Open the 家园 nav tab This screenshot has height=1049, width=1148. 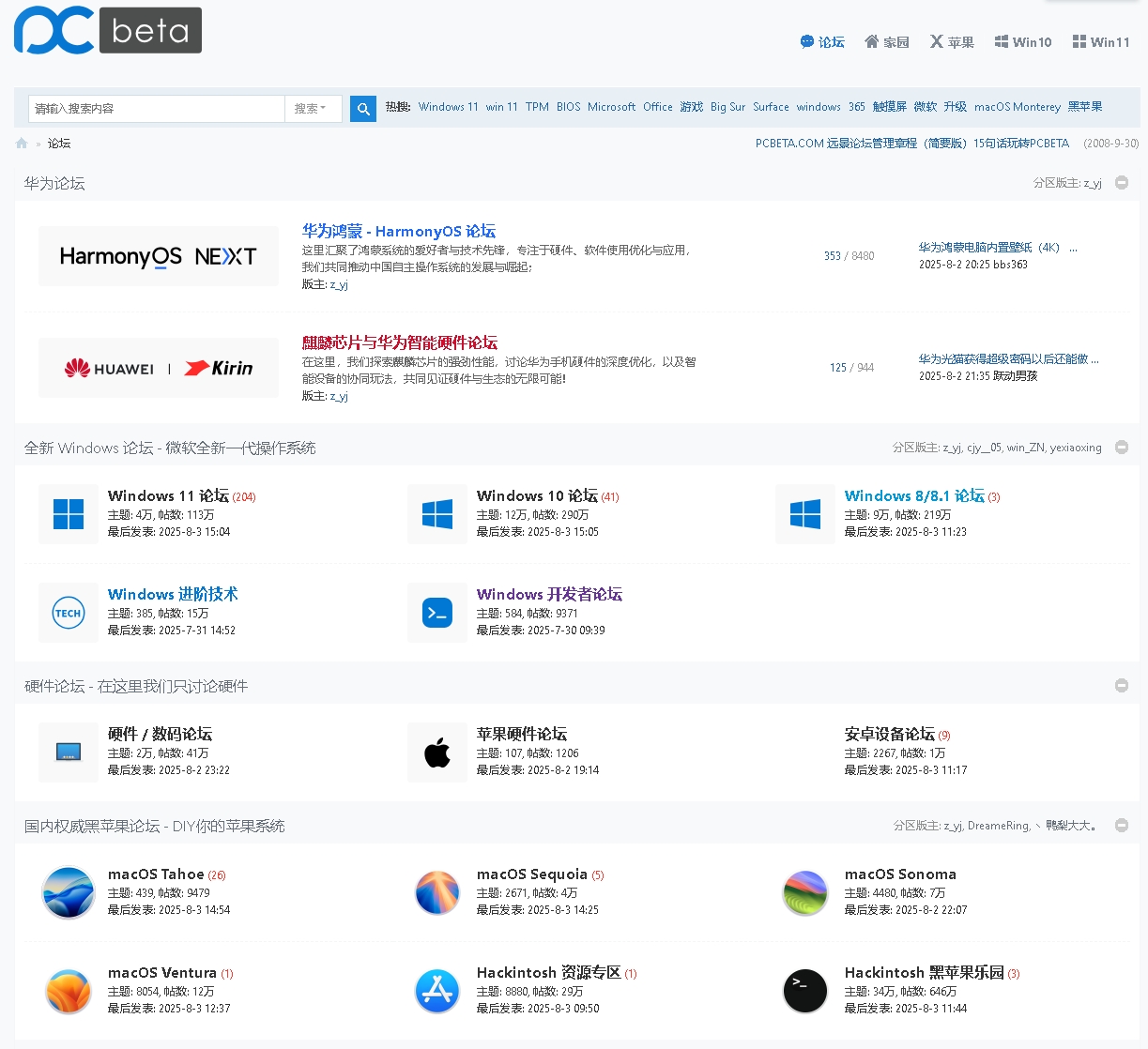click(x=887, y=42)
